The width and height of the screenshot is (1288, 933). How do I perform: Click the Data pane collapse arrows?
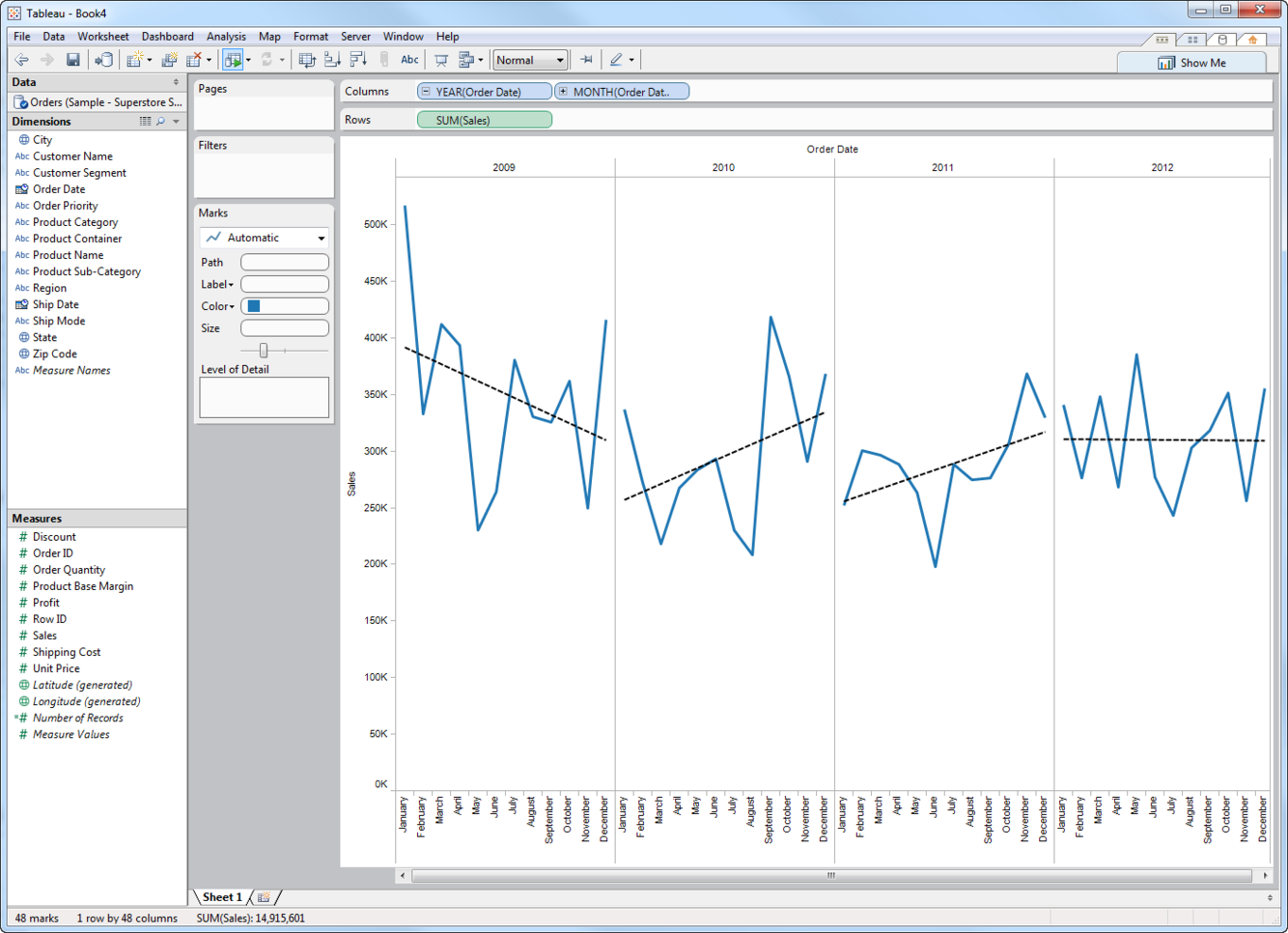(x=176, y=83)
